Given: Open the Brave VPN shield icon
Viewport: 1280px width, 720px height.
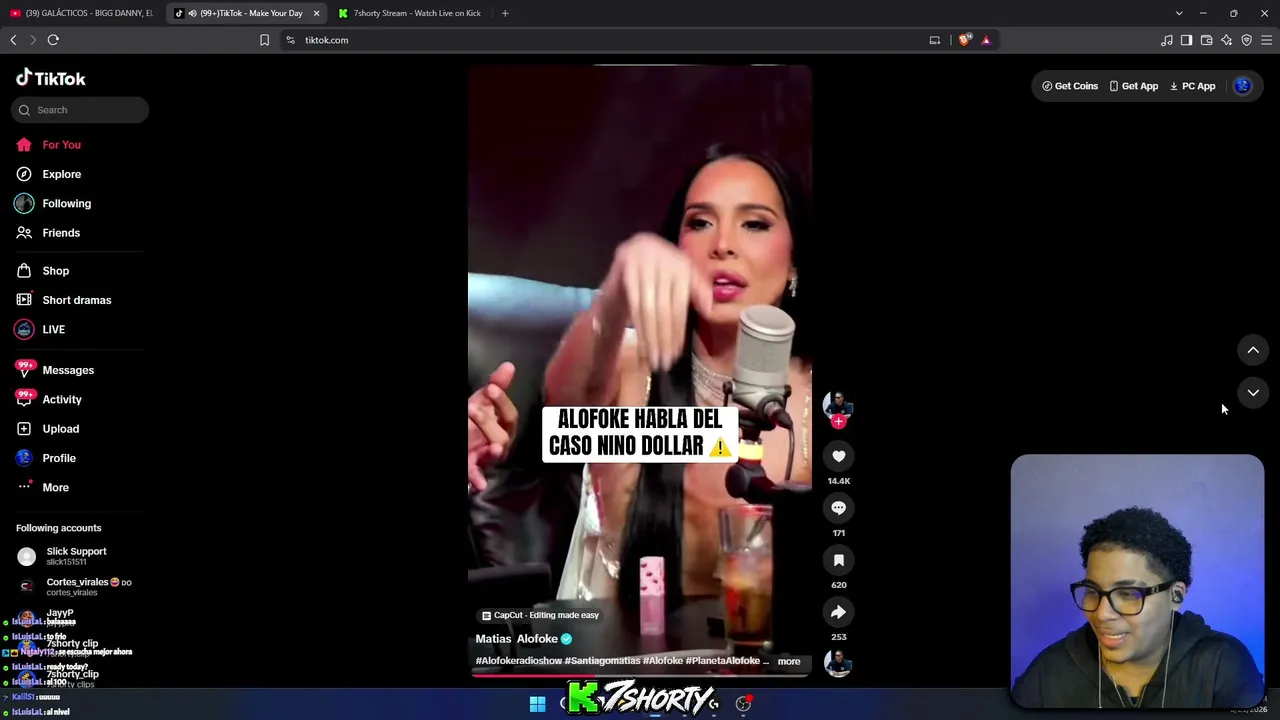Looking at the screenshot, I should pyautogui.click(x=1246, y=40).
